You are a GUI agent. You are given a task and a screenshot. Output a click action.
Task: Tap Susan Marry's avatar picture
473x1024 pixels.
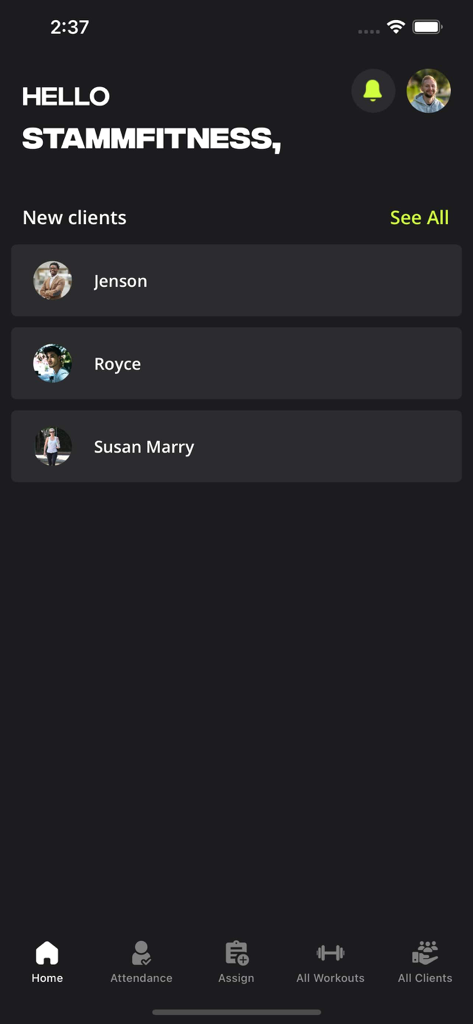coord(53,447)
